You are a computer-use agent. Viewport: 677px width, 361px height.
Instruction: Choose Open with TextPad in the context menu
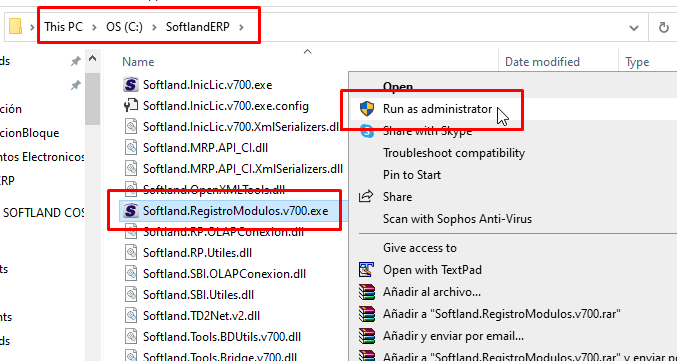pos(432,270)
